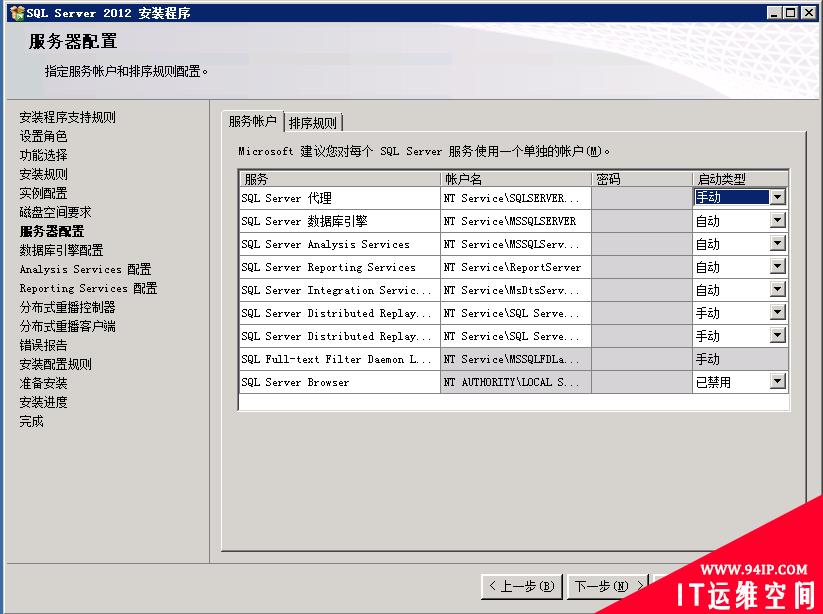This screenshot has width=823, height=614.
Task: Select 功能选择 step in sidebar
Action: pyautogui.click(x=43, y=155)
